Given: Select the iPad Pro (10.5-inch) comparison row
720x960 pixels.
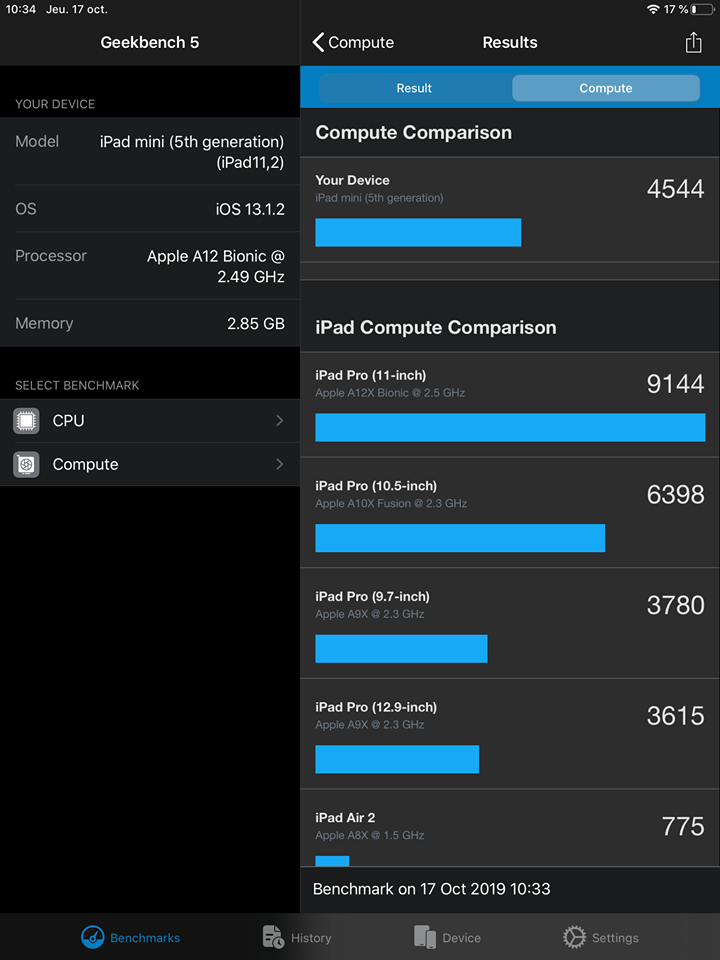Looking at the screenshot, I should click(x=510, y=517).
